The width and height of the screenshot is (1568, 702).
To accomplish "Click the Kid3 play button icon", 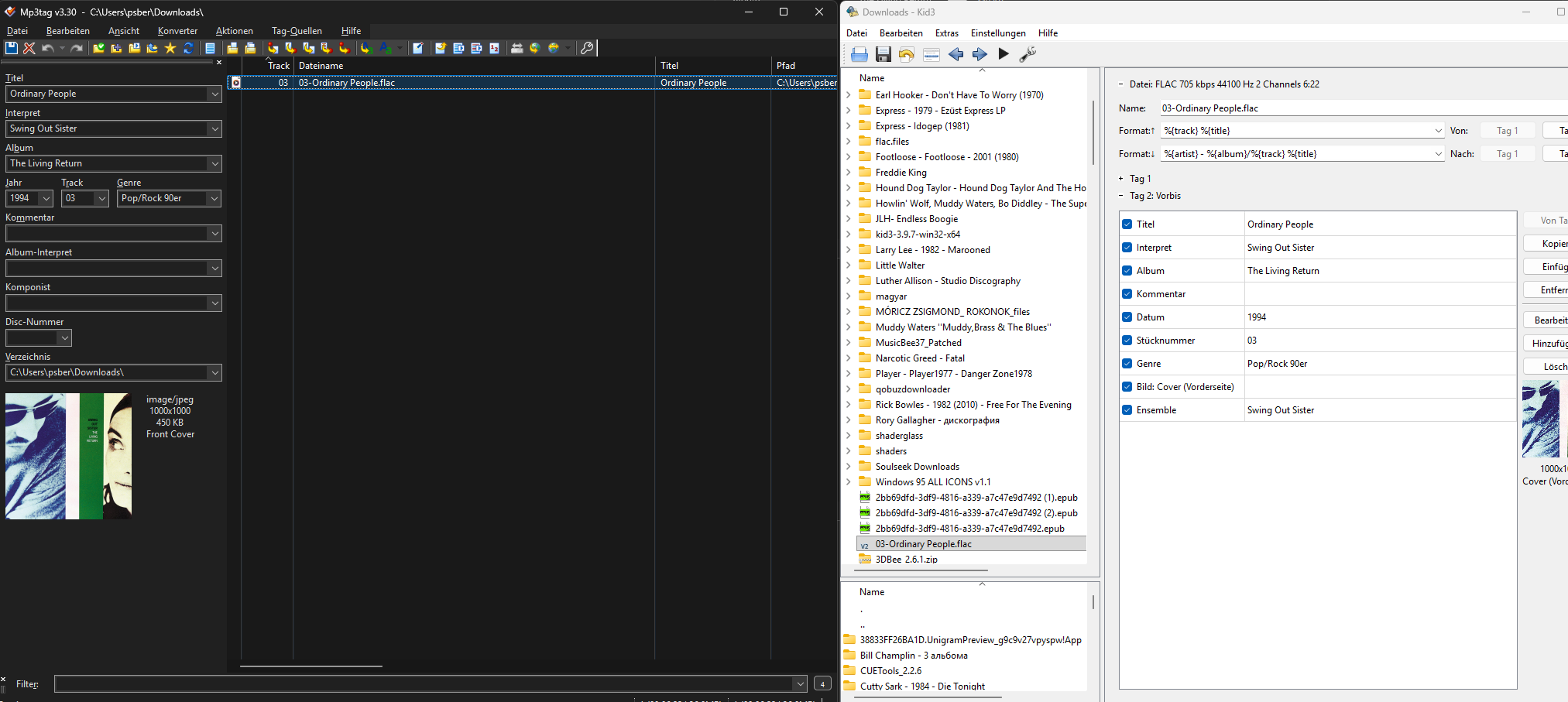I will (1004, 54).
